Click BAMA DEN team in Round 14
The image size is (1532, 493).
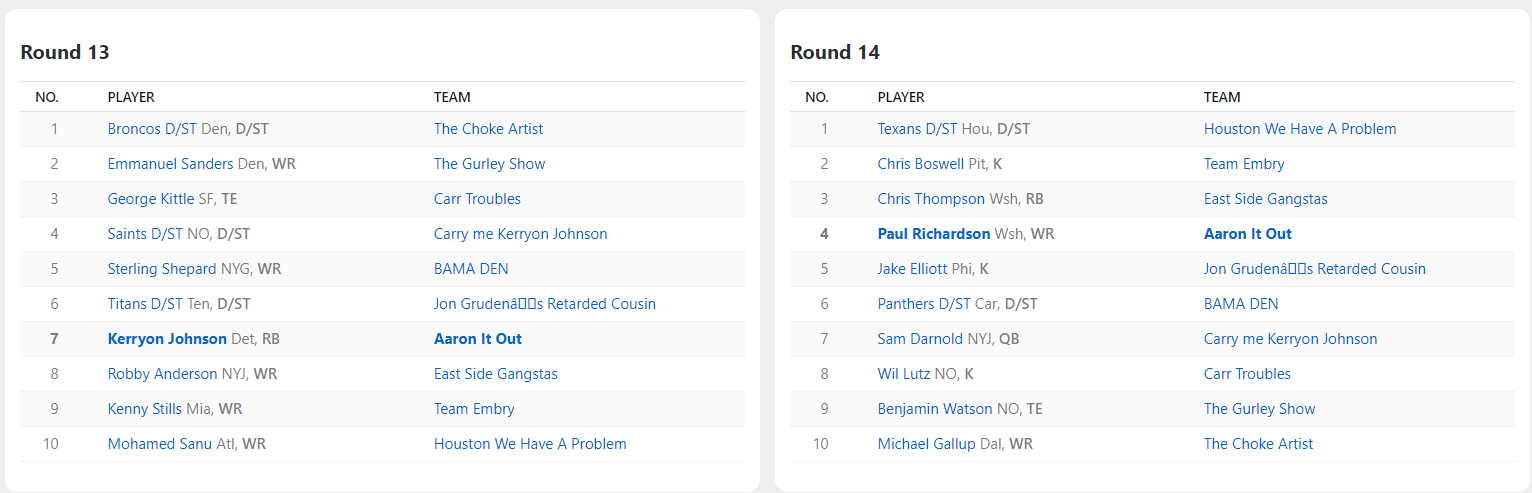(x=1241, y=304)
